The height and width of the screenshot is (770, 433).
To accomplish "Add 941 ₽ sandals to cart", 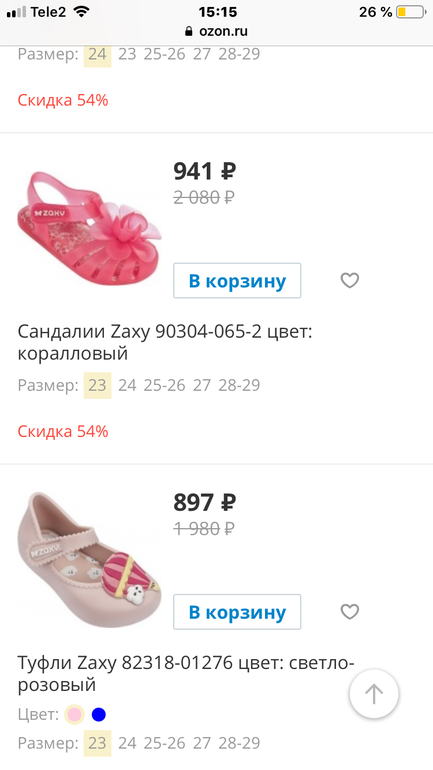I will [x=237, y=280].
